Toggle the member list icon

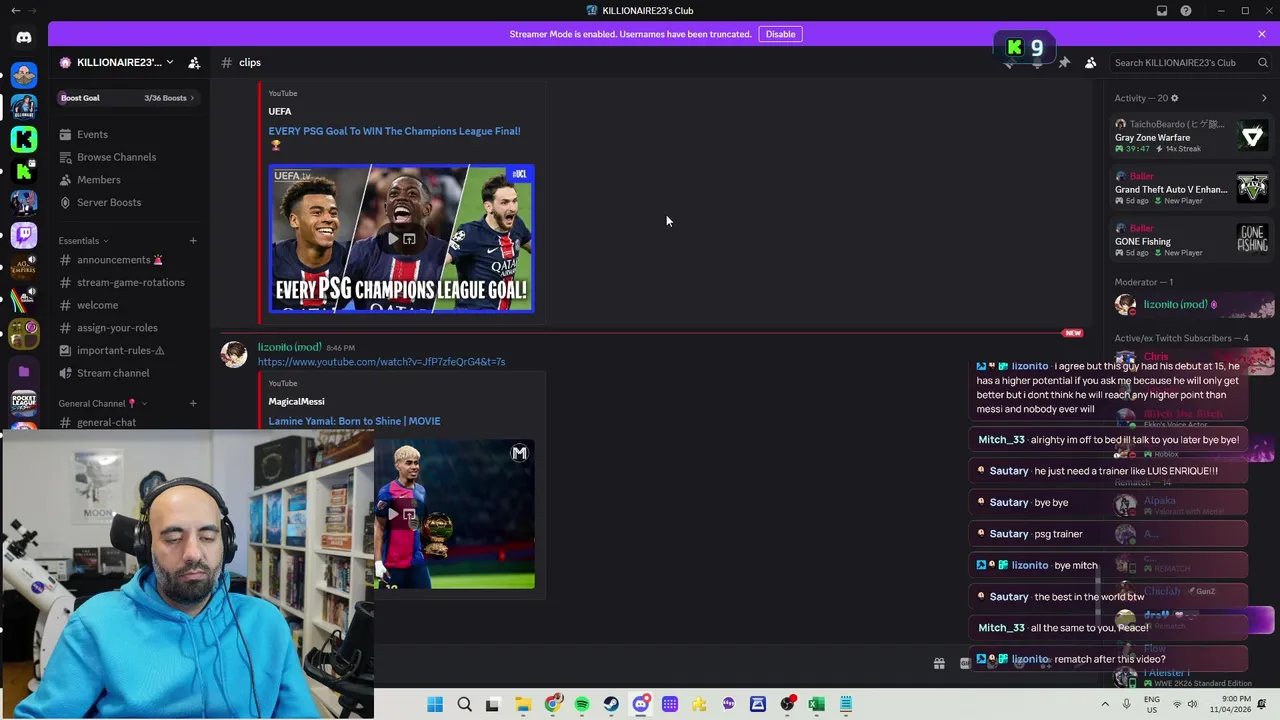[1090, 62]
